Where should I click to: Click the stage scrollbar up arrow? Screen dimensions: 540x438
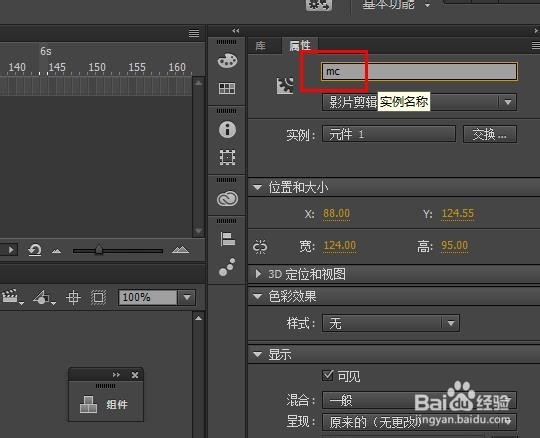(198, 318)
